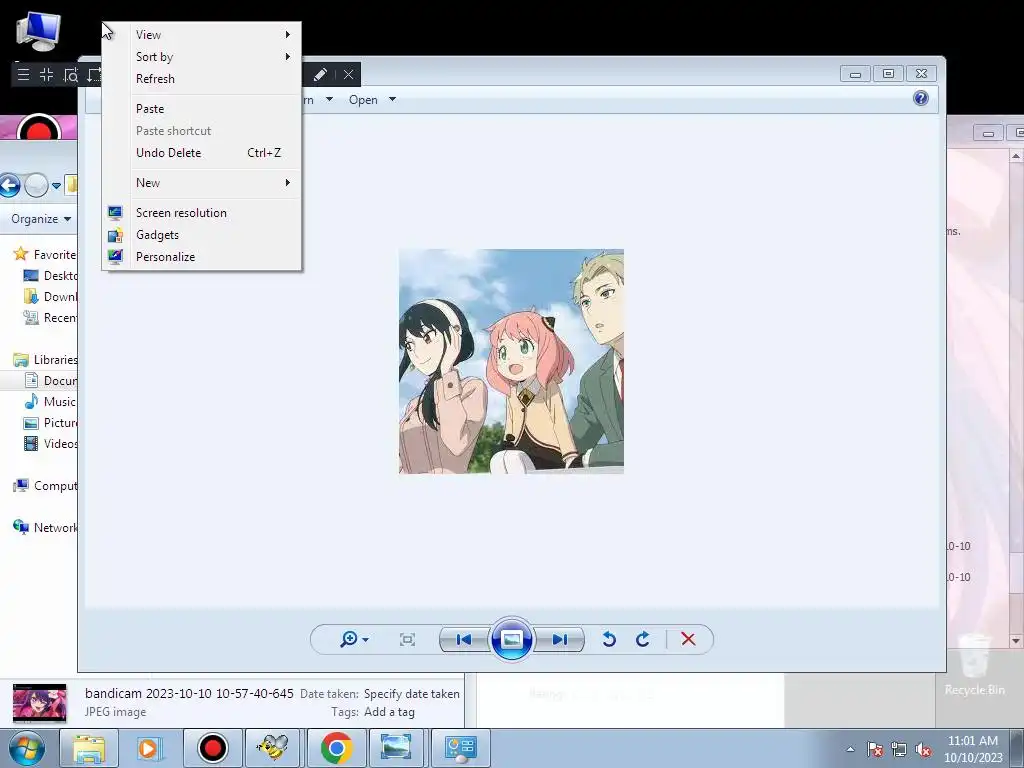The height and width of the screenshot is (768, 1024).
Task: Open the zoom magnifier in Photo Viewer
Action: (x=354, y=639)
